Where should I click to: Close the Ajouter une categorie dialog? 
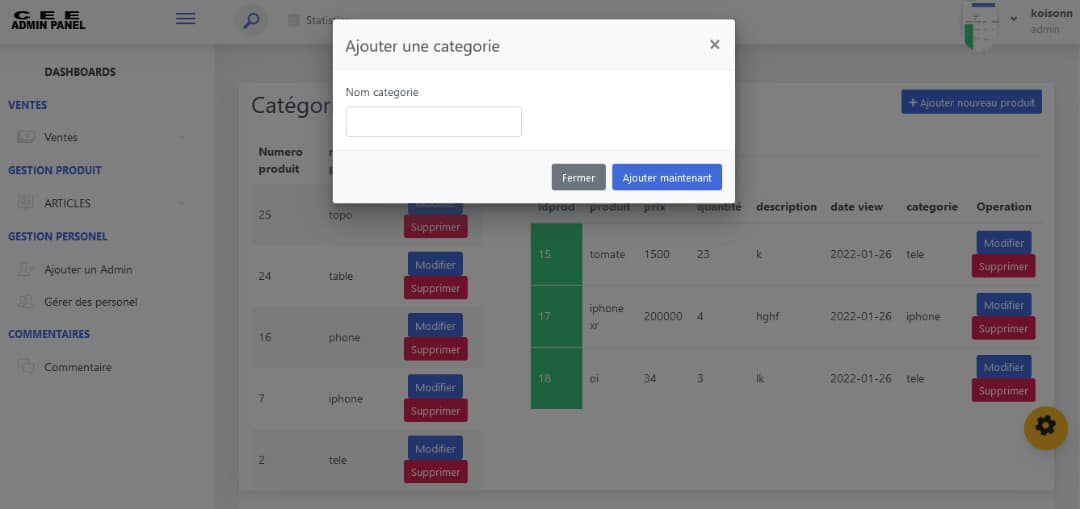click(x=714, y=45)
